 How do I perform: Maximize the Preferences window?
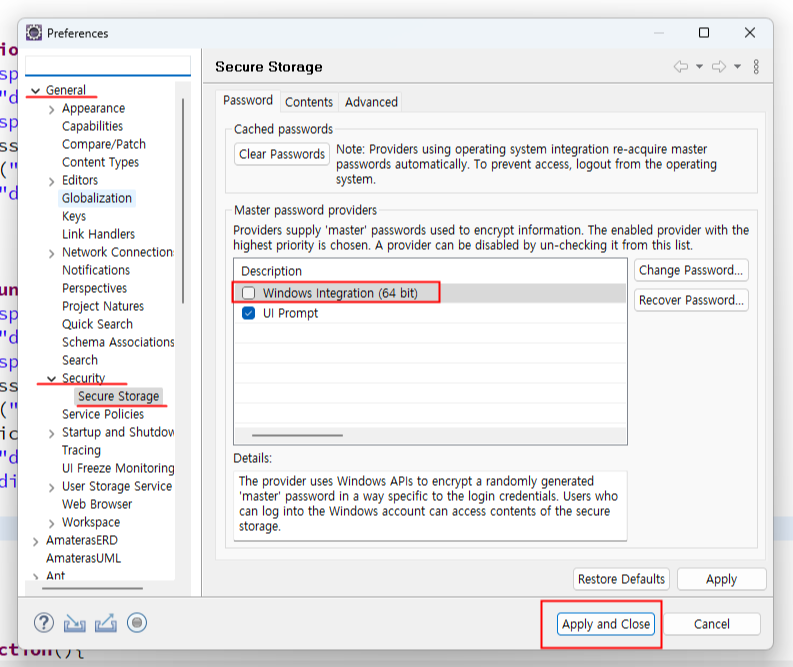pyautogui.click(x=703, y=33)
